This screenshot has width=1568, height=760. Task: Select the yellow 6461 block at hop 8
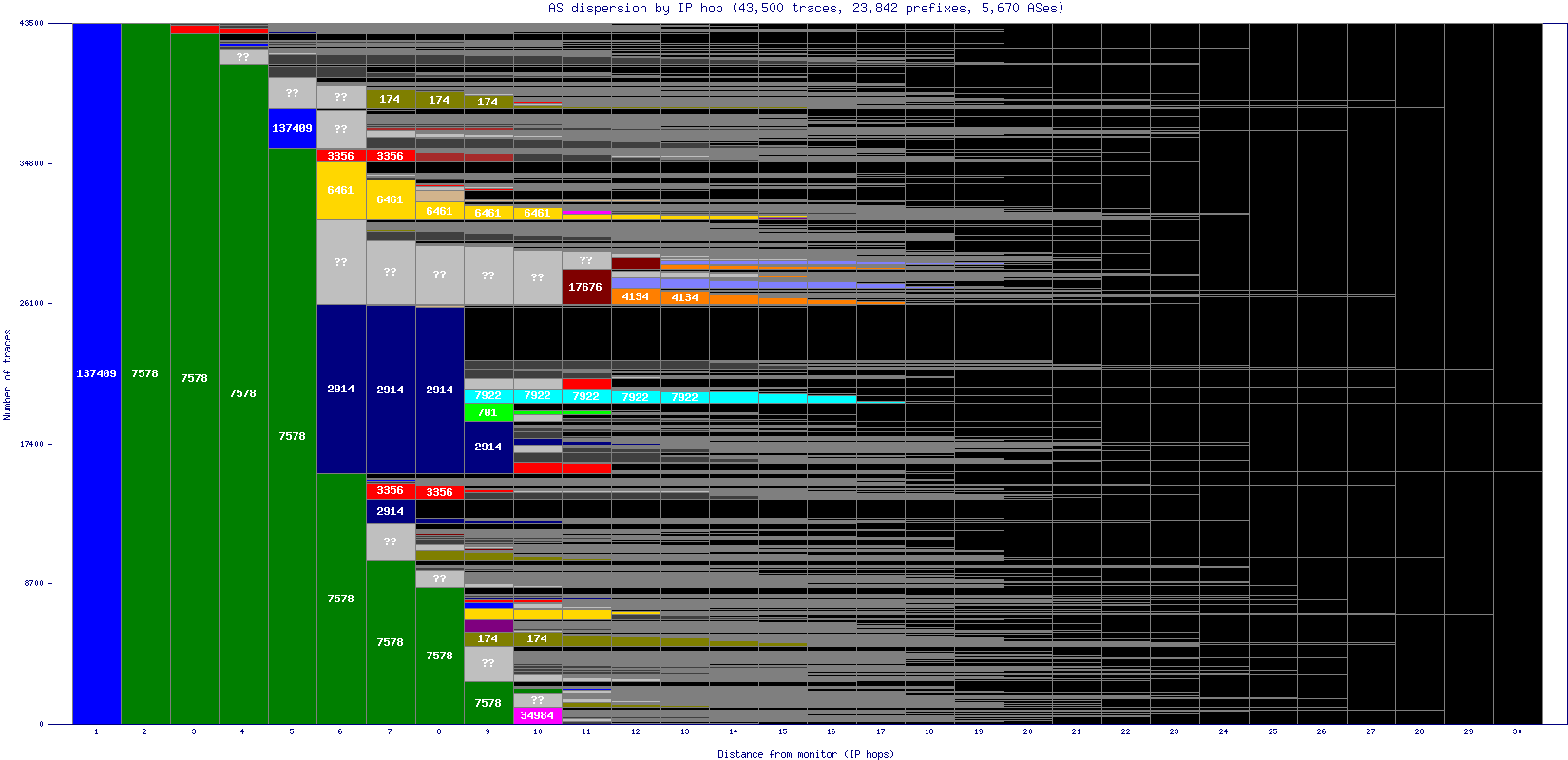(x=439, y=211)
